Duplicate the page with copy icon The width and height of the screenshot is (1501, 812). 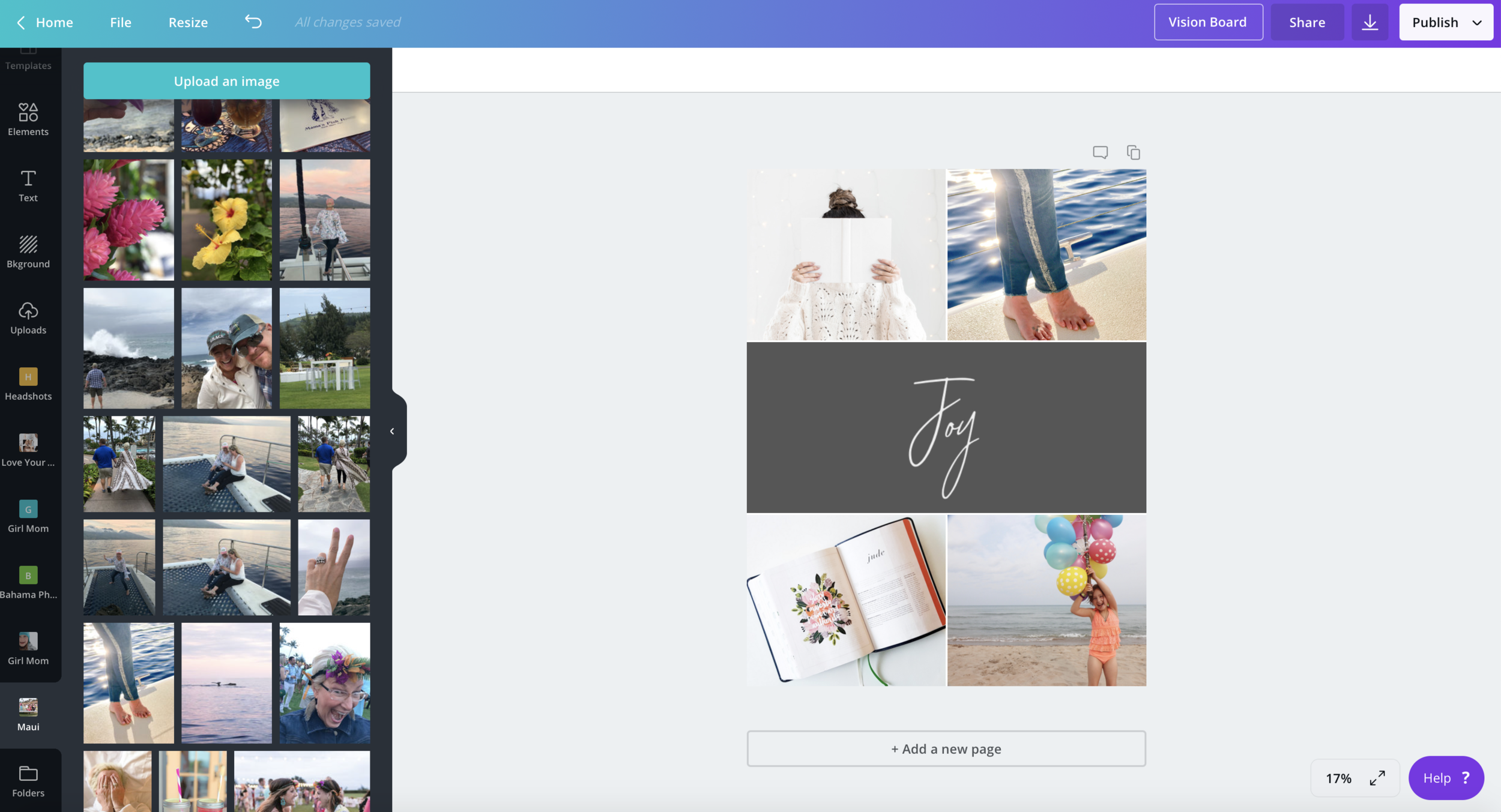point(1133,152)
